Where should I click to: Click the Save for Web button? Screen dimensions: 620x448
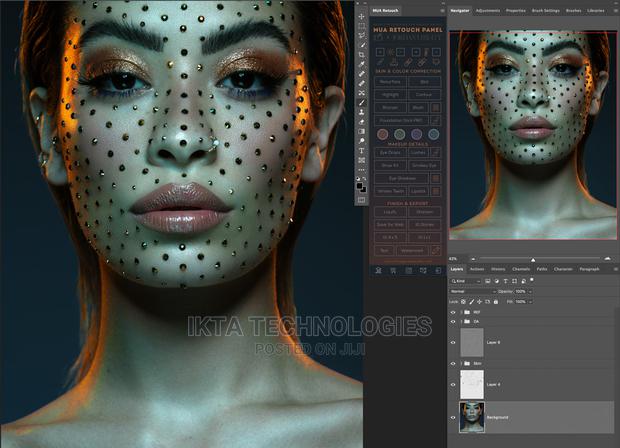[390, 225]
